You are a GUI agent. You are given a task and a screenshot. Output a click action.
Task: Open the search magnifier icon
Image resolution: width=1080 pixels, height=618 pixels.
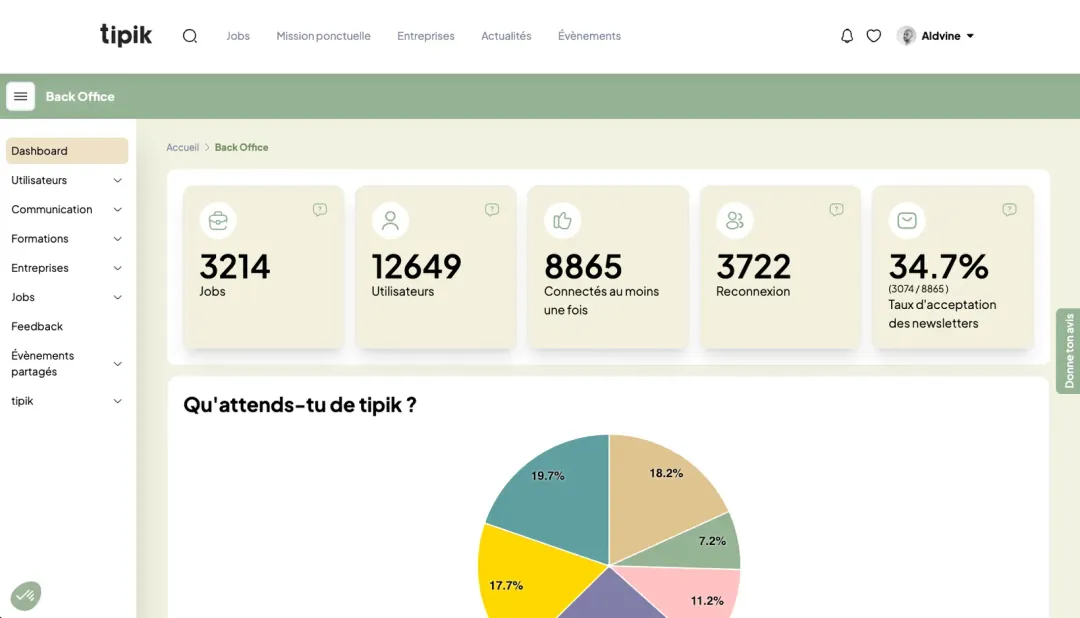(190, 36)
